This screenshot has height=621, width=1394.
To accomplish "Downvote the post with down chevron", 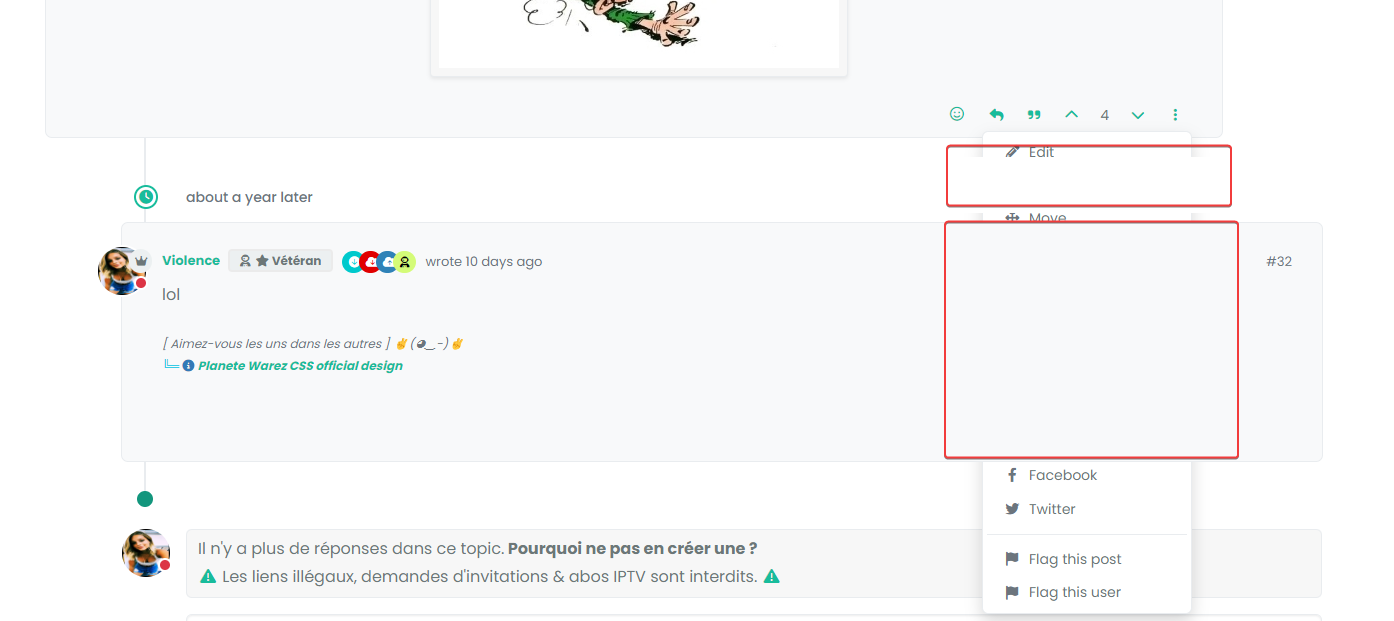I will (x=1138, y=115).
